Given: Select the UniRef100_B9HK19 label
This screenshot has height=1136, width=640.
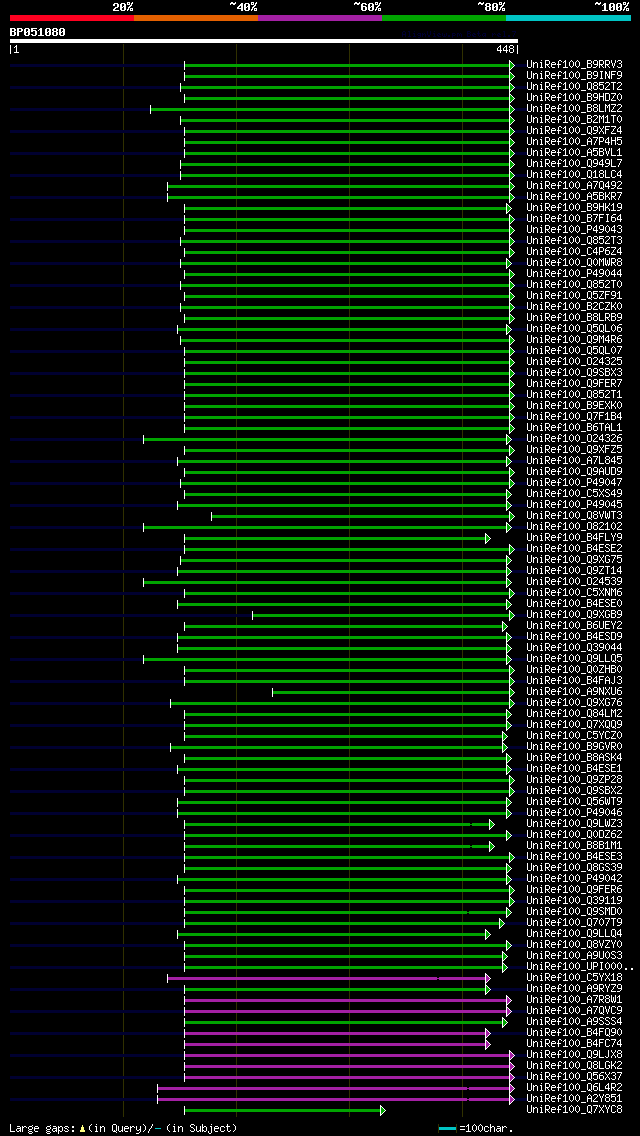Looking at the screenshot, I should click(574, 207).
